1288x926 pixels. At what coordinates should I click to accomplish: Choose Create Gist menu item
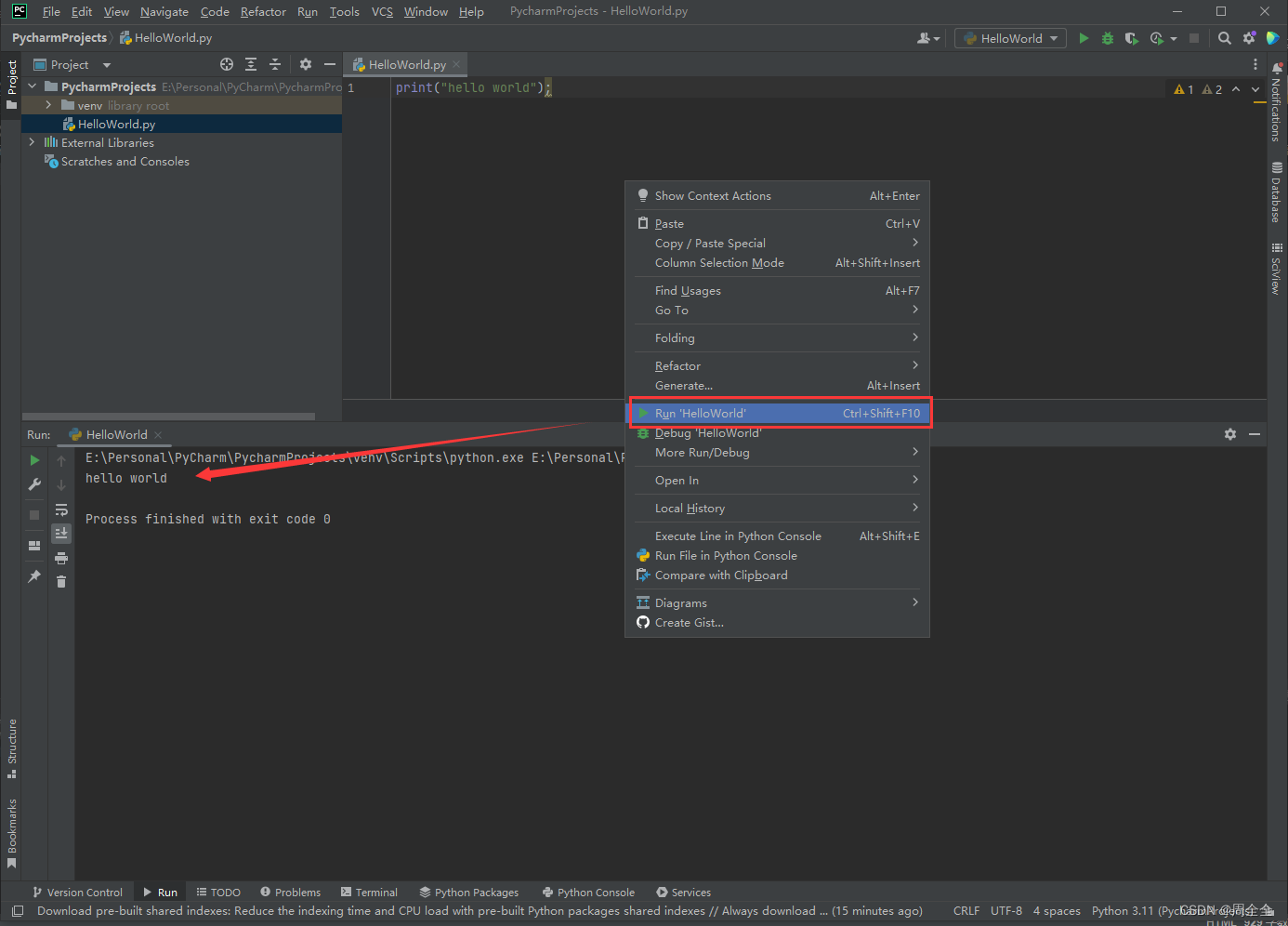click(778, 622)
